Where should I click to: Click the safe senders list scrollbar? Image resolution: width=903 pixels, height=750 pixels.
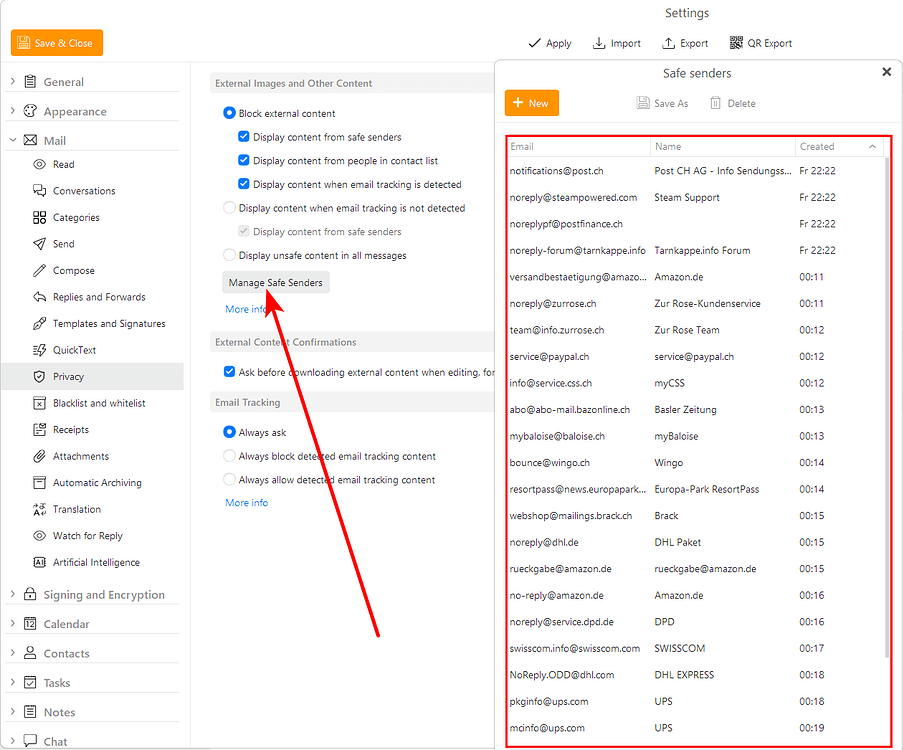[887, 406]
